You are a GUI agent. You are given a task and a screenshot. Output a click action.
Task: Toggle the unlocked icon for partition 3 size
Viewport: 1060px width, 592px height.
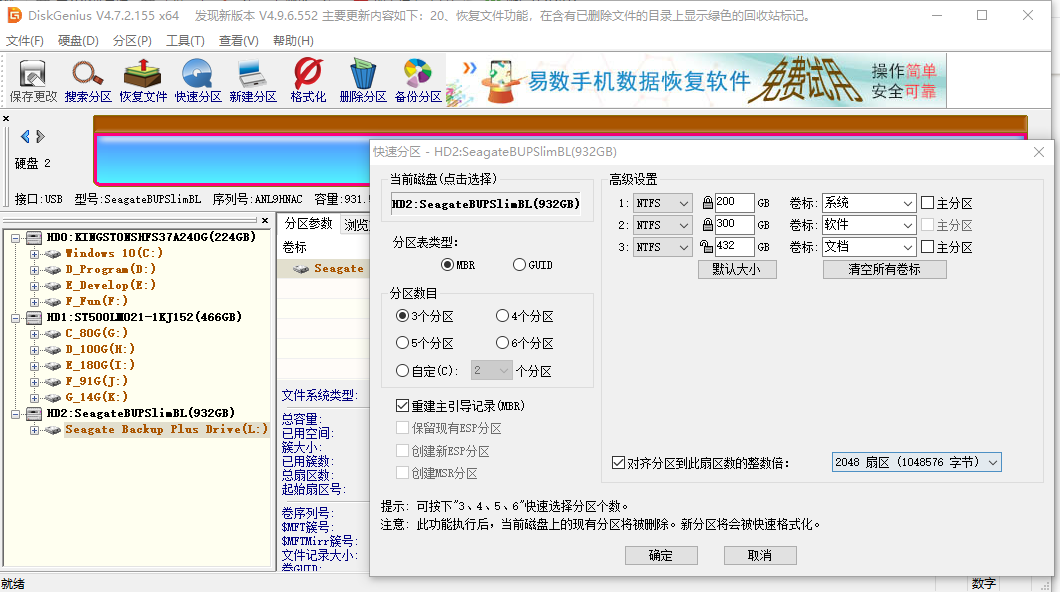click(706, 247)
